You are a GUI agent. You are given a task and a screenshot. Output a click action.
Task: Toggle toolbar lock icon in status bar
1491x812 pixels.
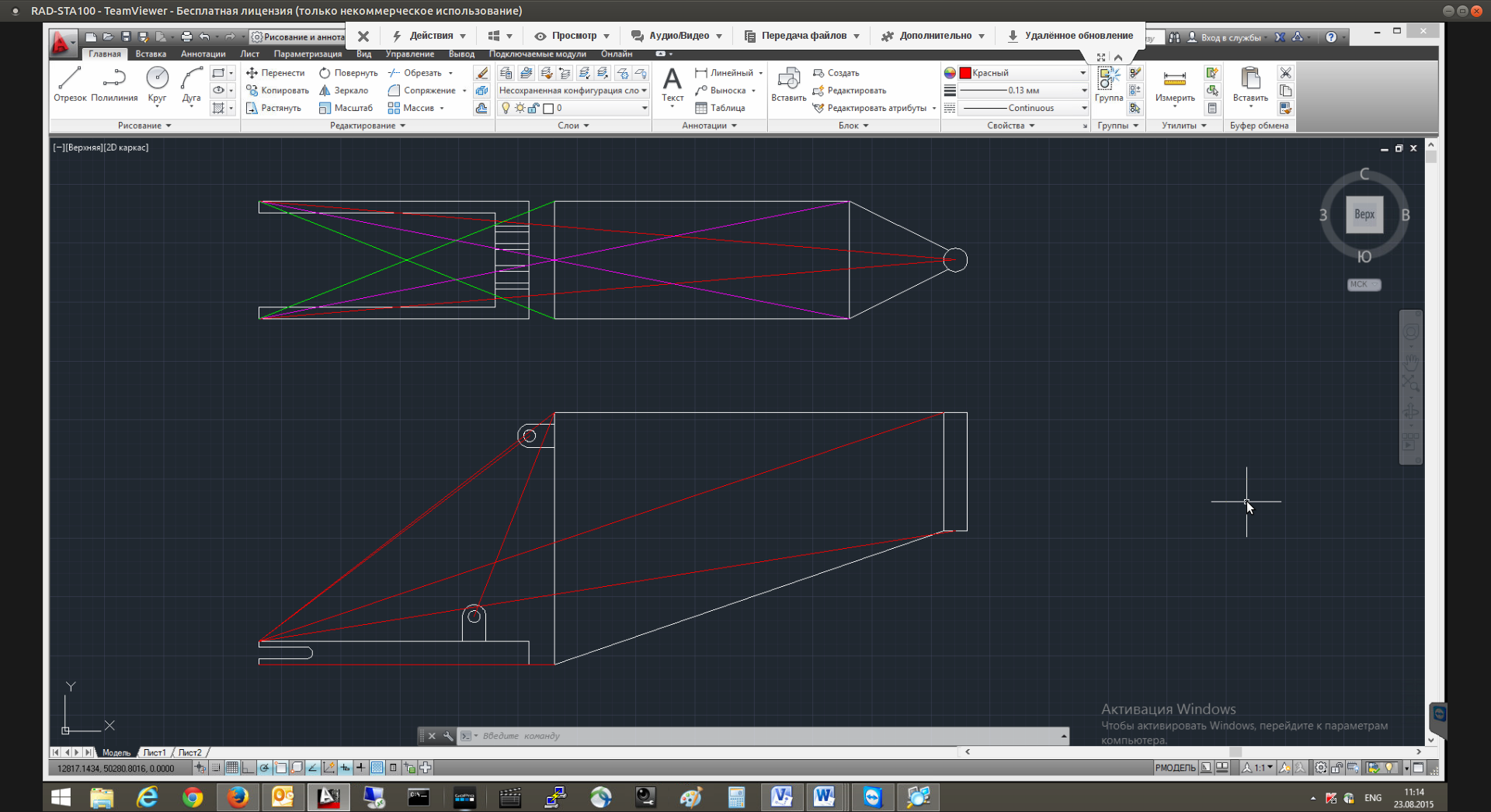coord(1336,768)
